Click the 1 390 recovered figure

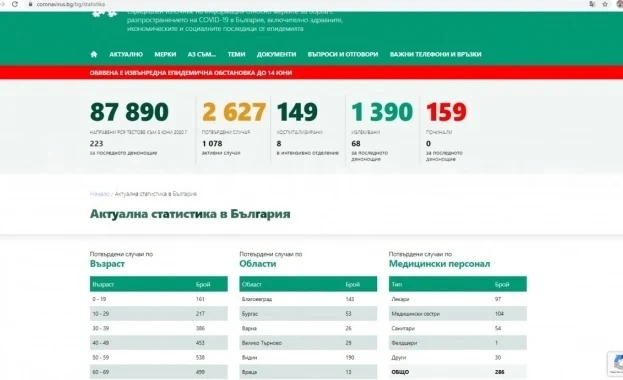pos(382,112)
